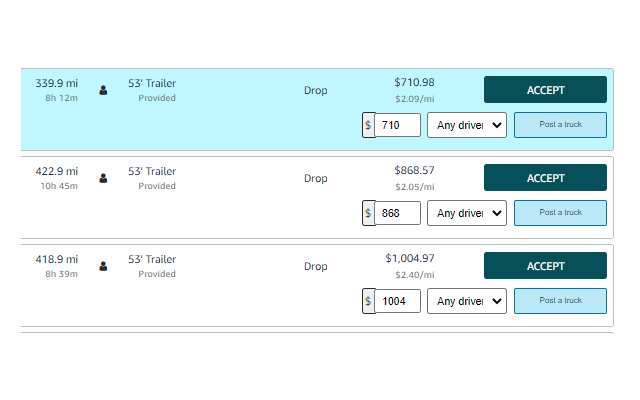Focus the bid field showing 868
Screen dimensions: 640x400
(x=397, y=213)
